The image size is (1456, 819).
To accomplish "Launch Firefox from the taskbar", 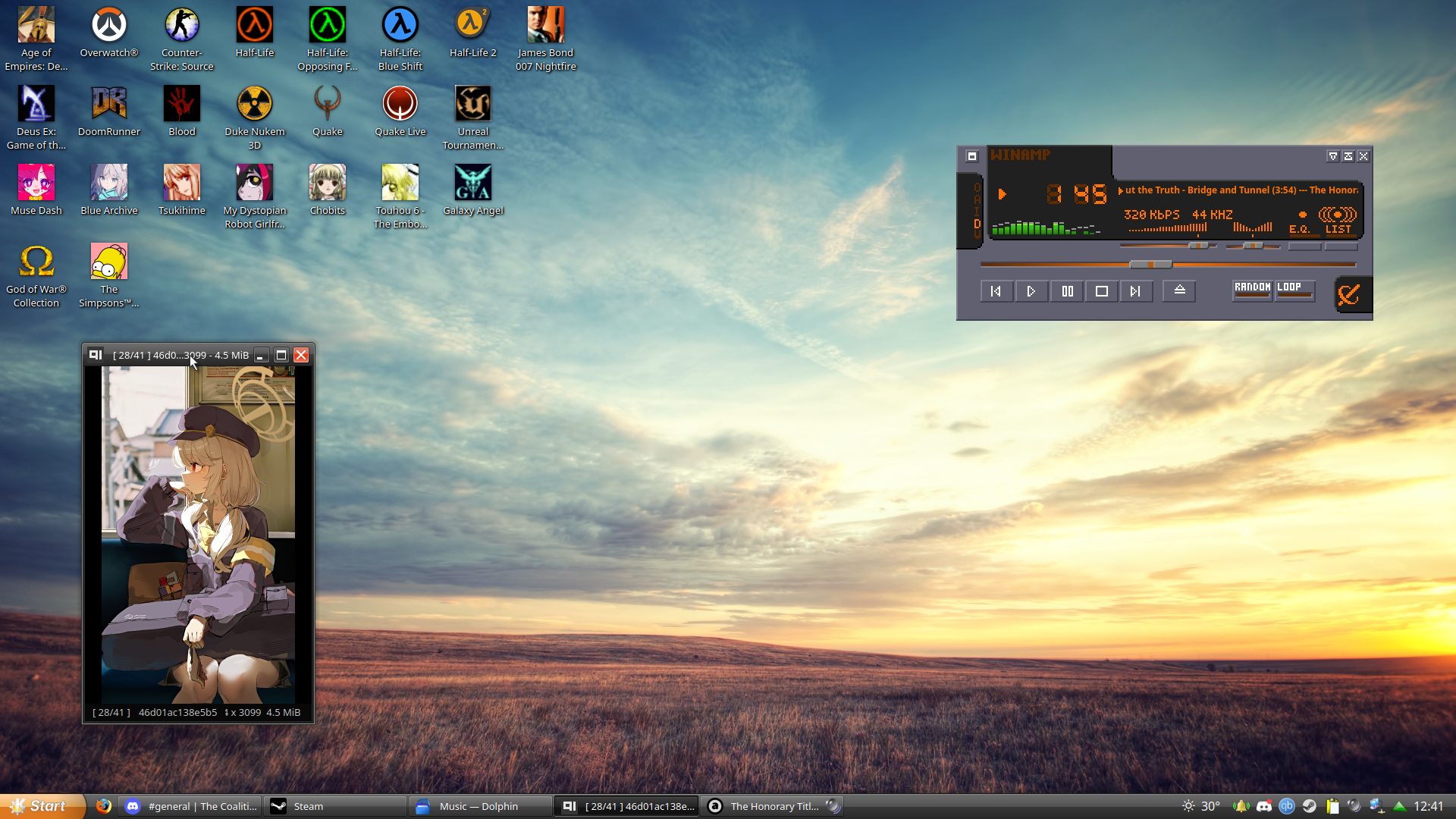I will pyautogui.click(x=103, y=806).
